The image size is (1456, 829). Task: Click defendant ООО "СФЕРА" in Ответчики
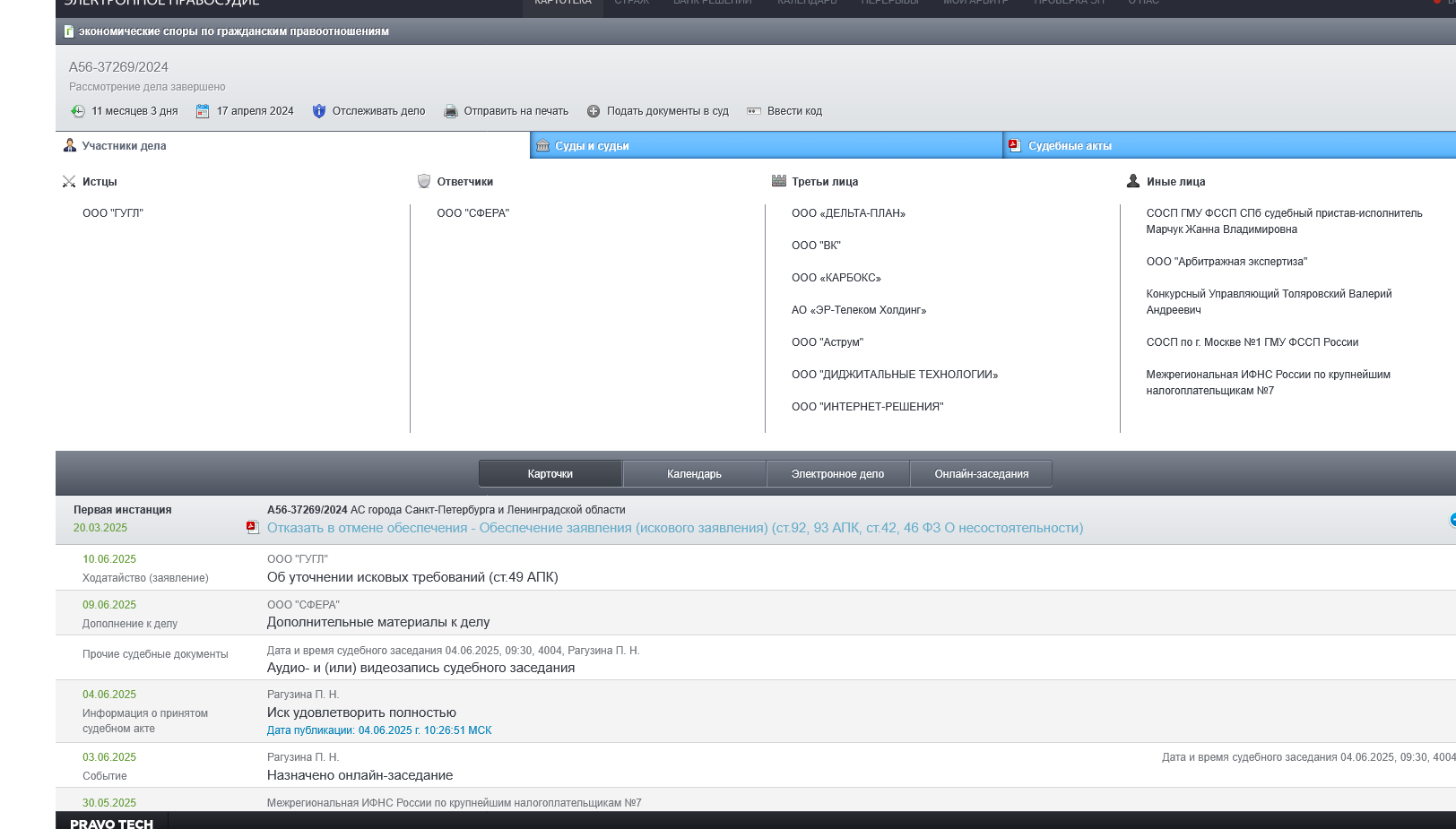coord(473,213)
